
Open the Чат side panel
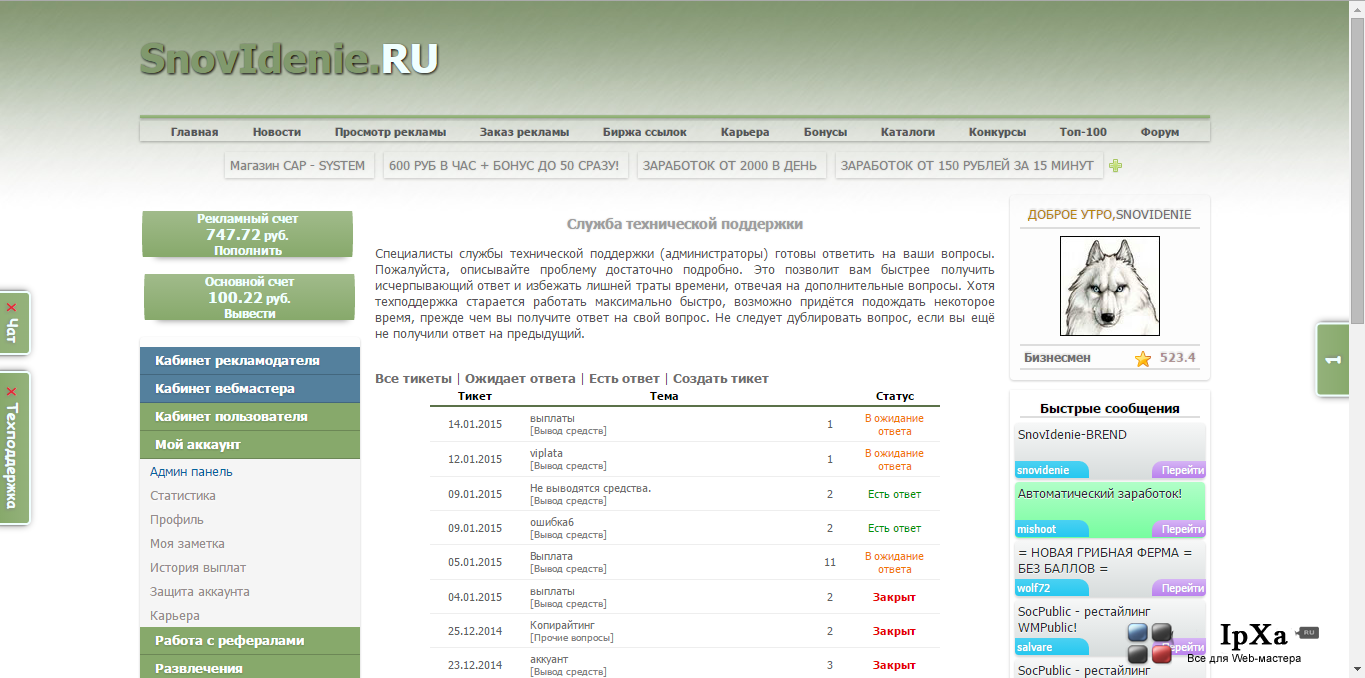click(12, 331)
